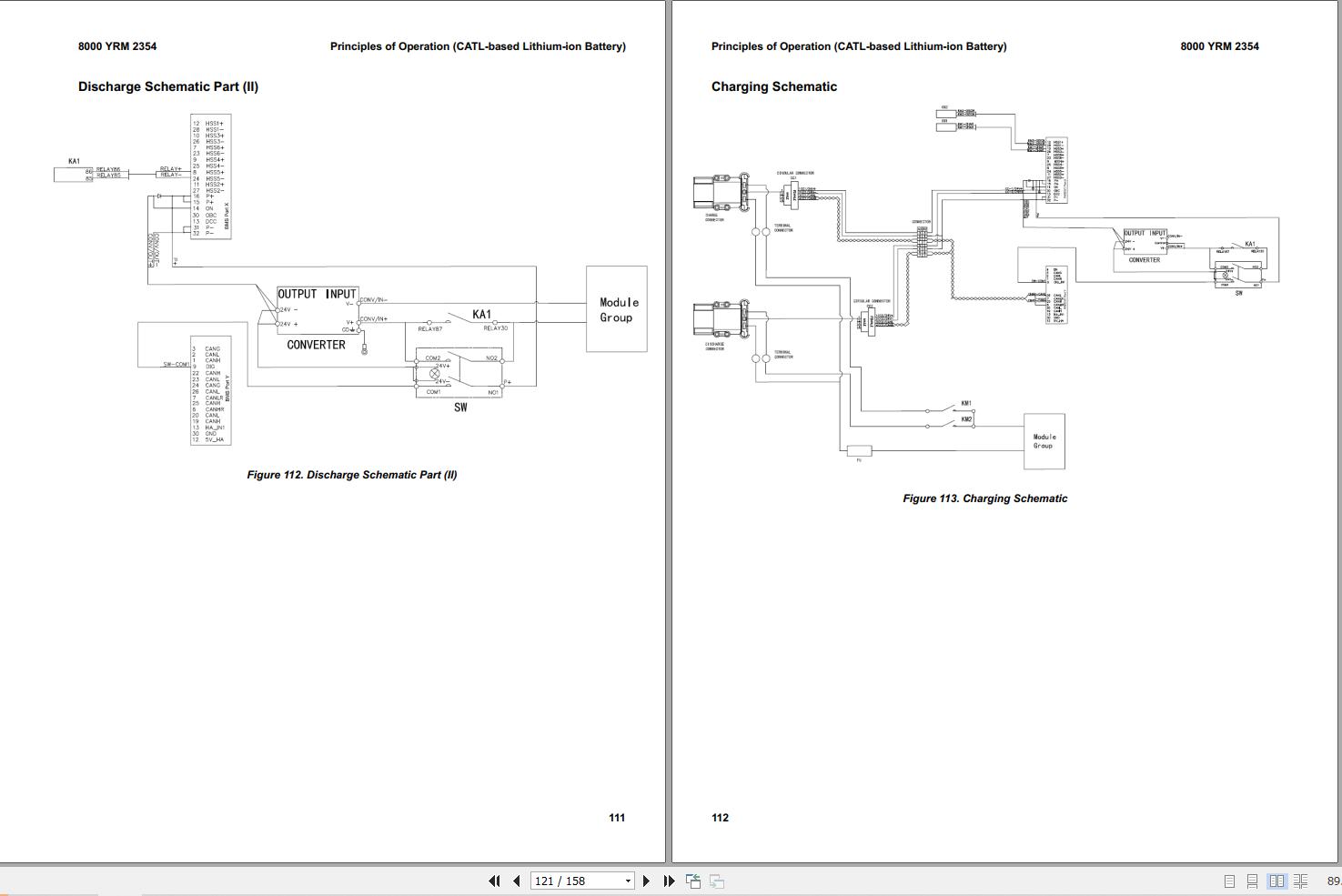Click Figure 112 caption text
Screen dimensions: 1342x896
352,475
